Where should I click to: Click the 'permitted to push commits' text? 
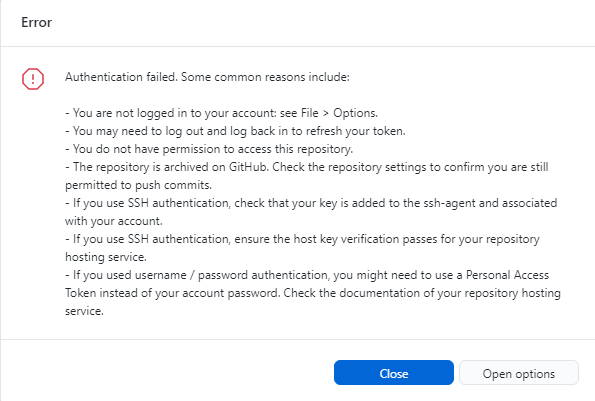coord(139,185)
